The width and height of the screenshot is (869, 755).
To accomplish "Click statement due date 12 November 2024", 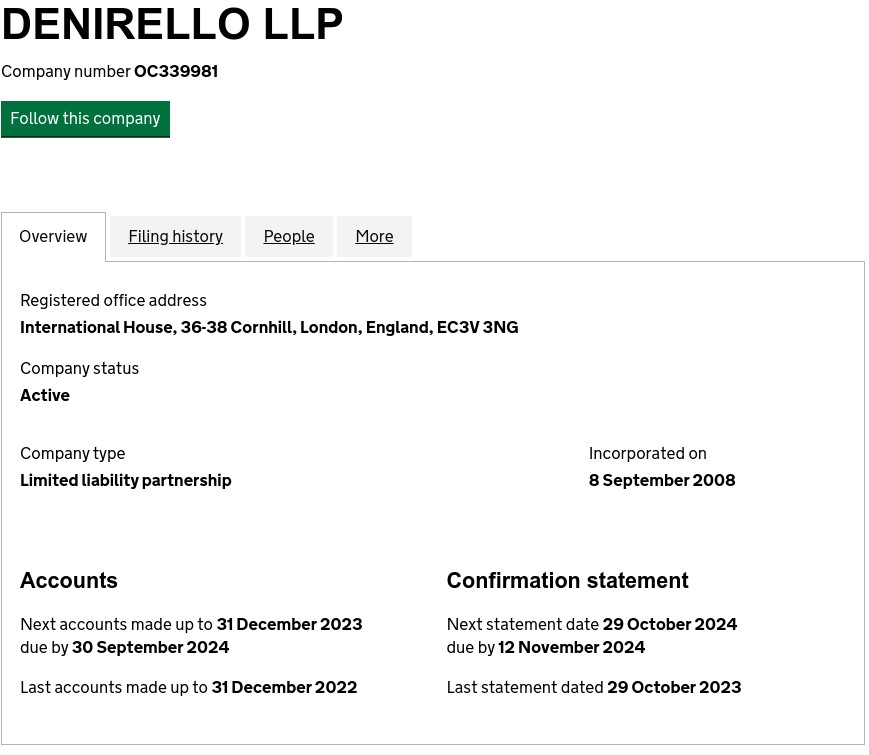I will tap(571, 648).
